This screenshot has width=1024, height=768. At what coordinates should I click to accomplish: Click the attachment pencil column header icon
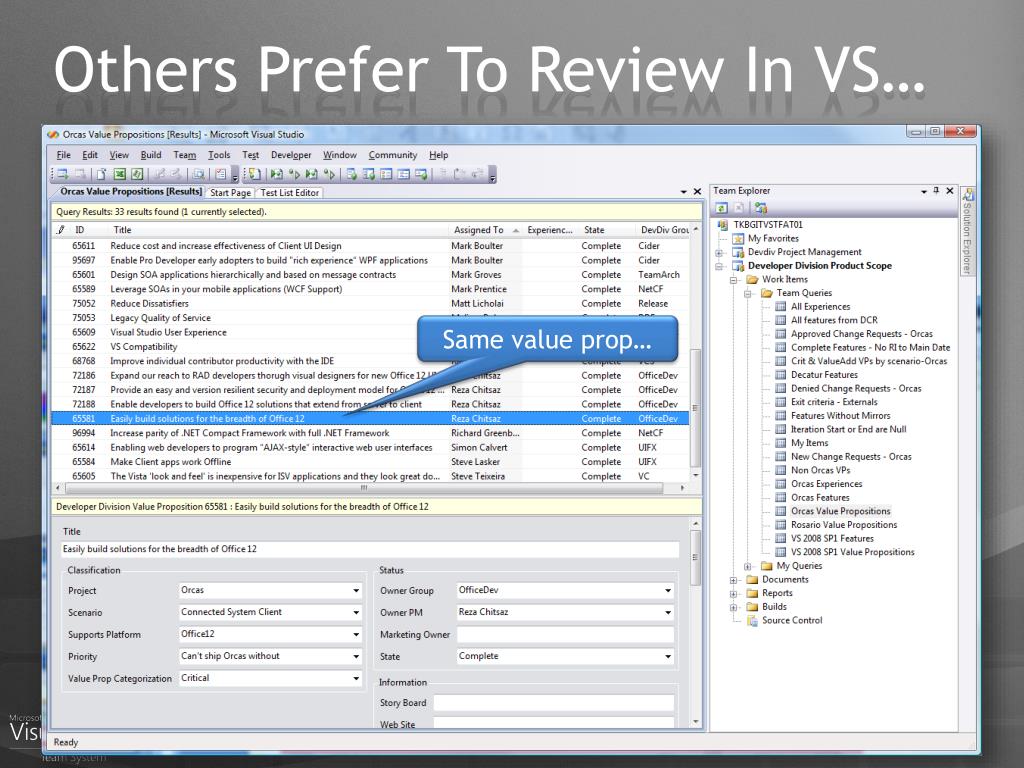(61, 230)
